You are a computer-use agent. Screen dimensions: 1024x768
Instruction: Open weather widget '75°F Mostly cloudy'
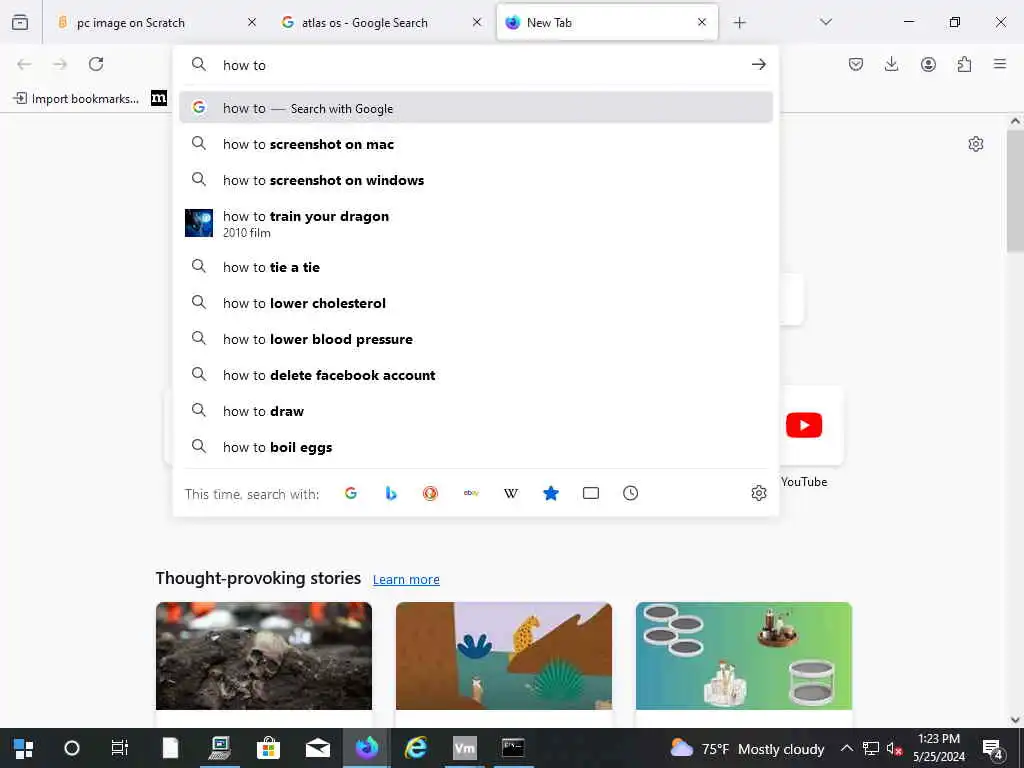tap(747, 748)
